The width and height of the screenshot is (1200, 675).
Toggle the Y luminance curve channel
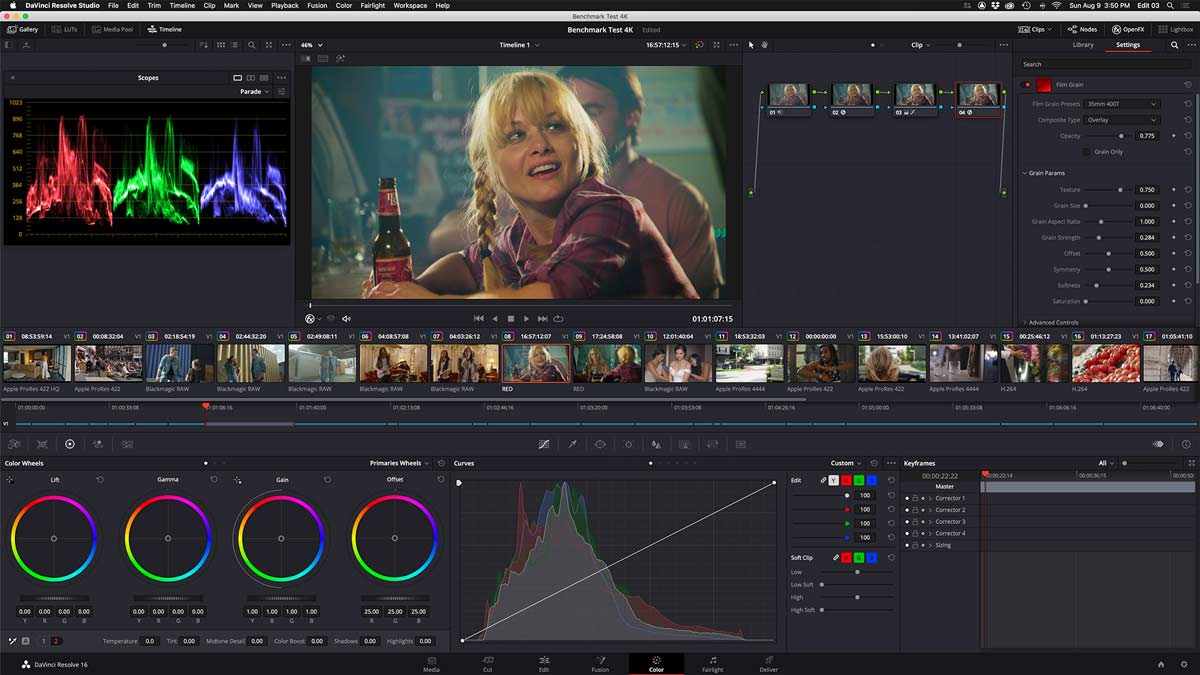(834, 480)
